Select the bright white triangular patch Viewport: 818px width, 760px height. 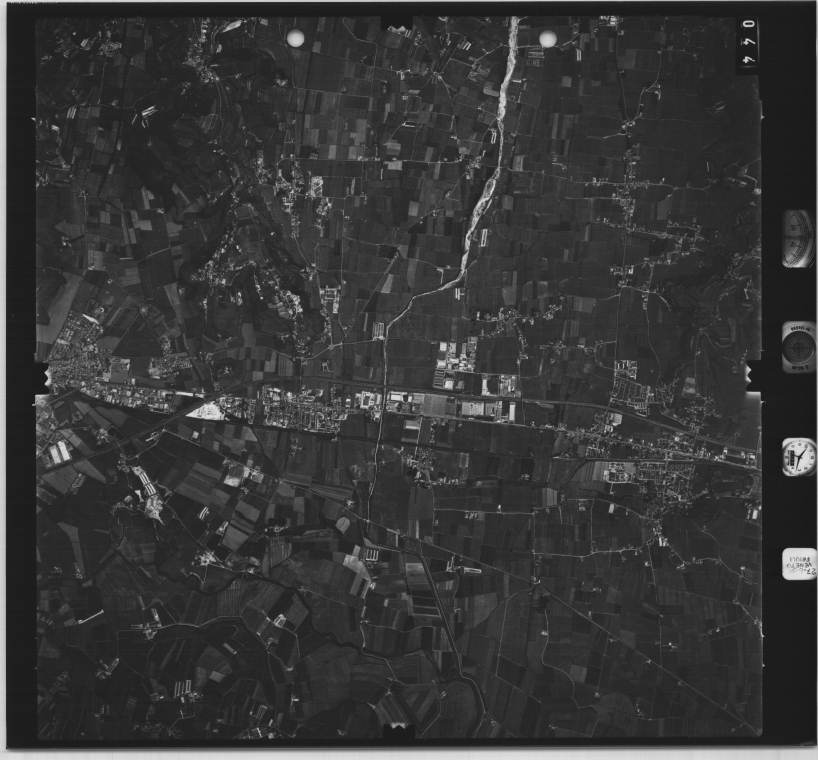point(206,410)
